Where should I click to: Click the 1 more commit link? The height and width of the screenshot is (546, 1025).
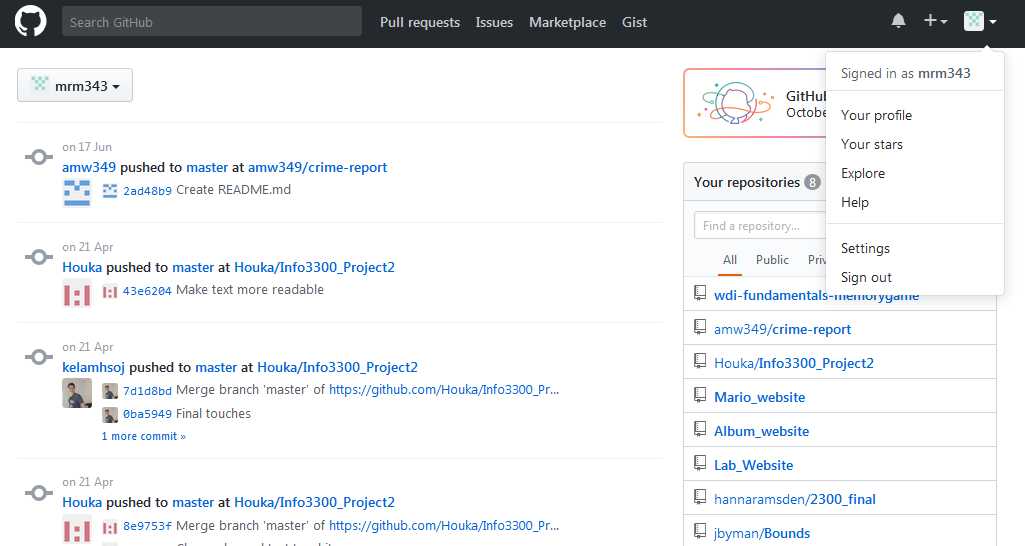click(143, 436)
